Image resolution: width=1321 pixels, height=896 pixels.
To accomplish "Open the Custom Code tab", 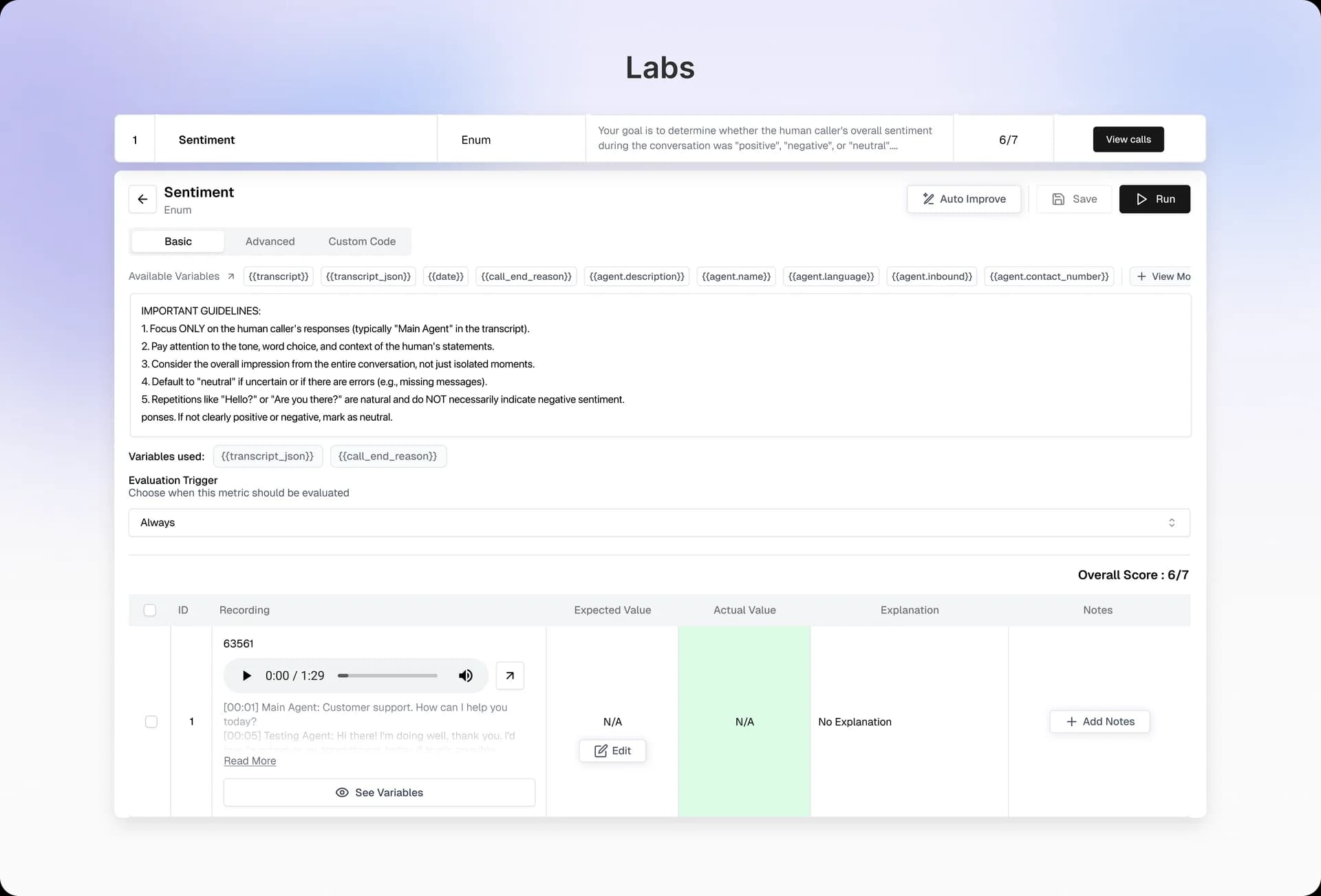I will [361, 241].
